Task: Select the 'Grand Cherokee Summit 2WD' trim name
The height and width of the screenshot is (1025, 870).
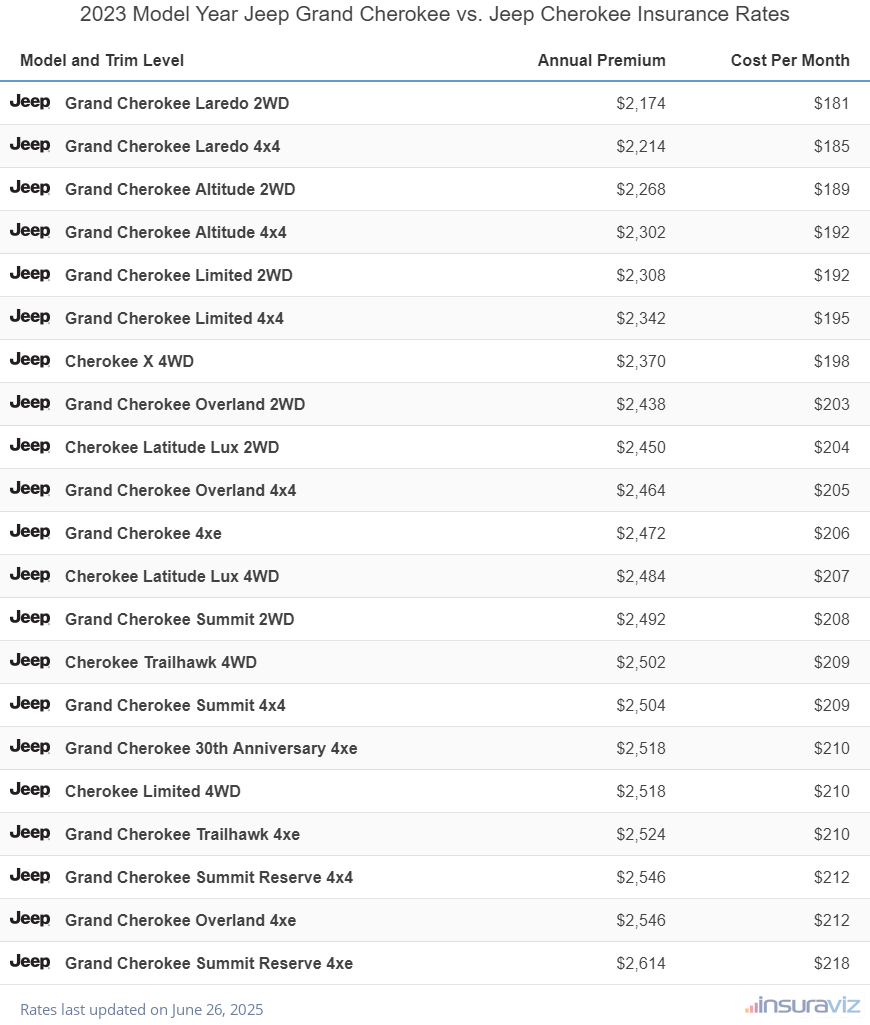Action: pos(180,620)
